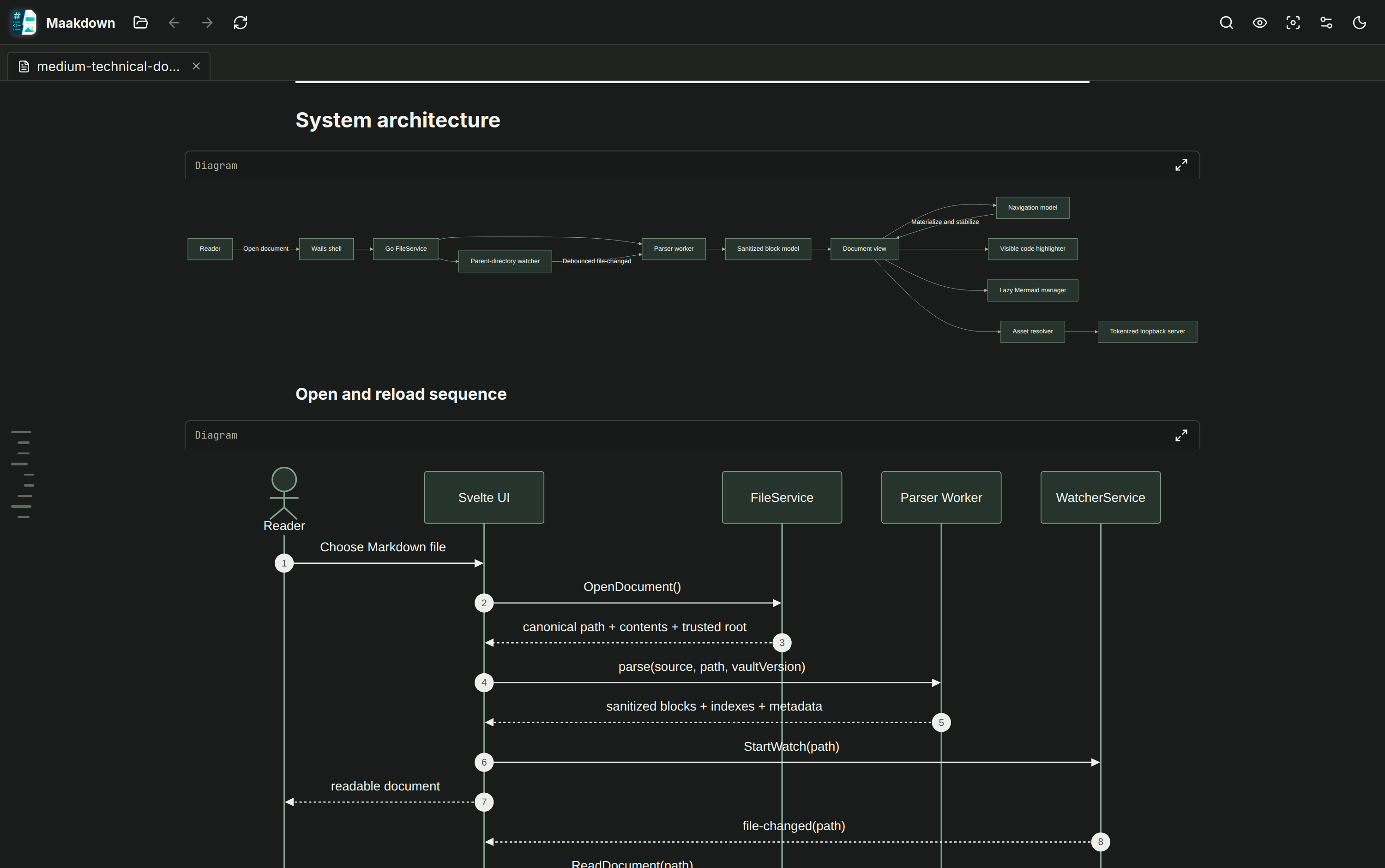1385x868 pixels.
Task: Click the Parent-directory watcher node
Action: click(x=505, y=261)
